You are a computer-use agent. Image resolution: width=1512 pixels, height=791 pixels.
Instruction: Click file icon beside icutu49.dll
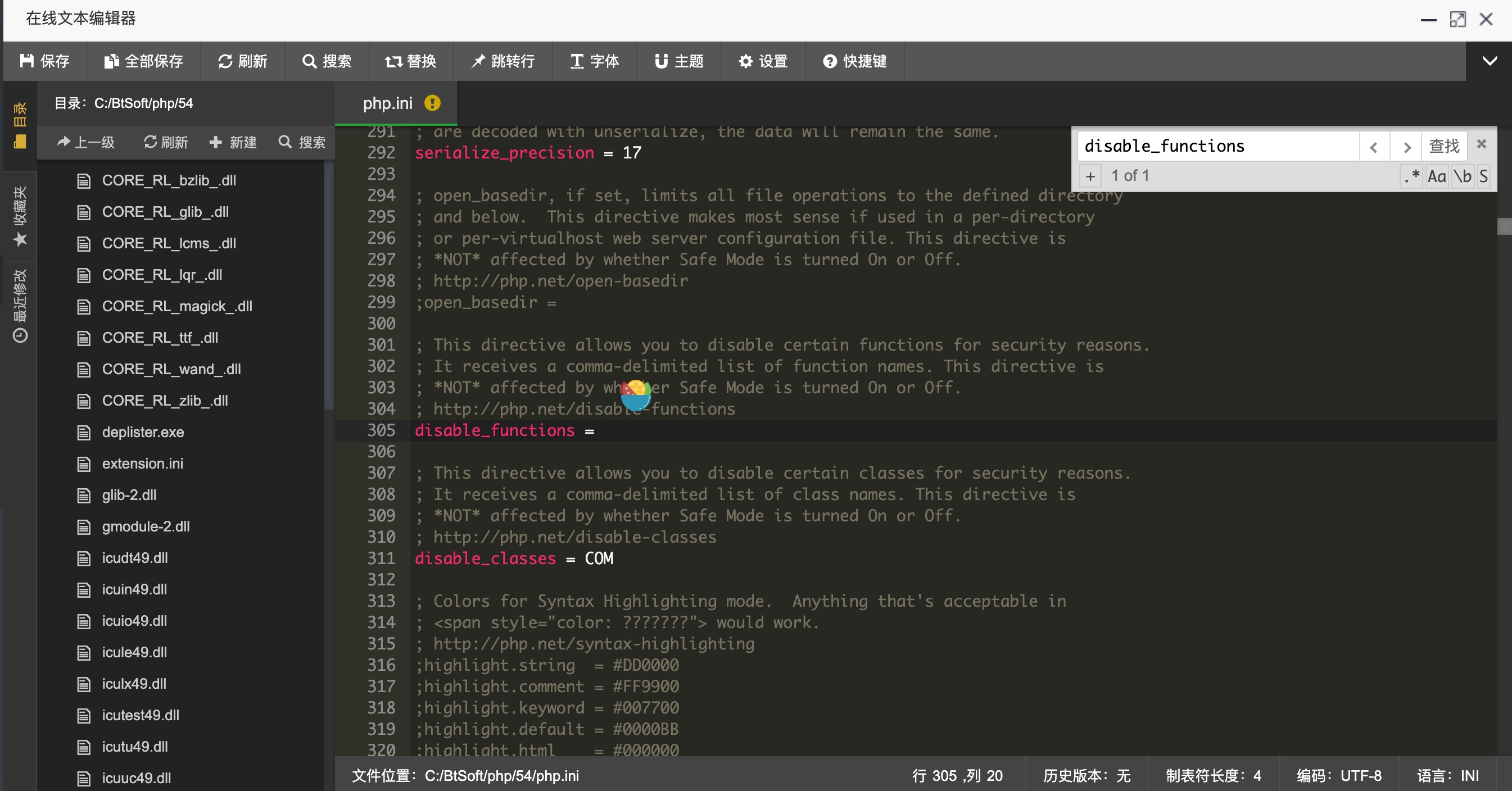[x=84, y=747]
